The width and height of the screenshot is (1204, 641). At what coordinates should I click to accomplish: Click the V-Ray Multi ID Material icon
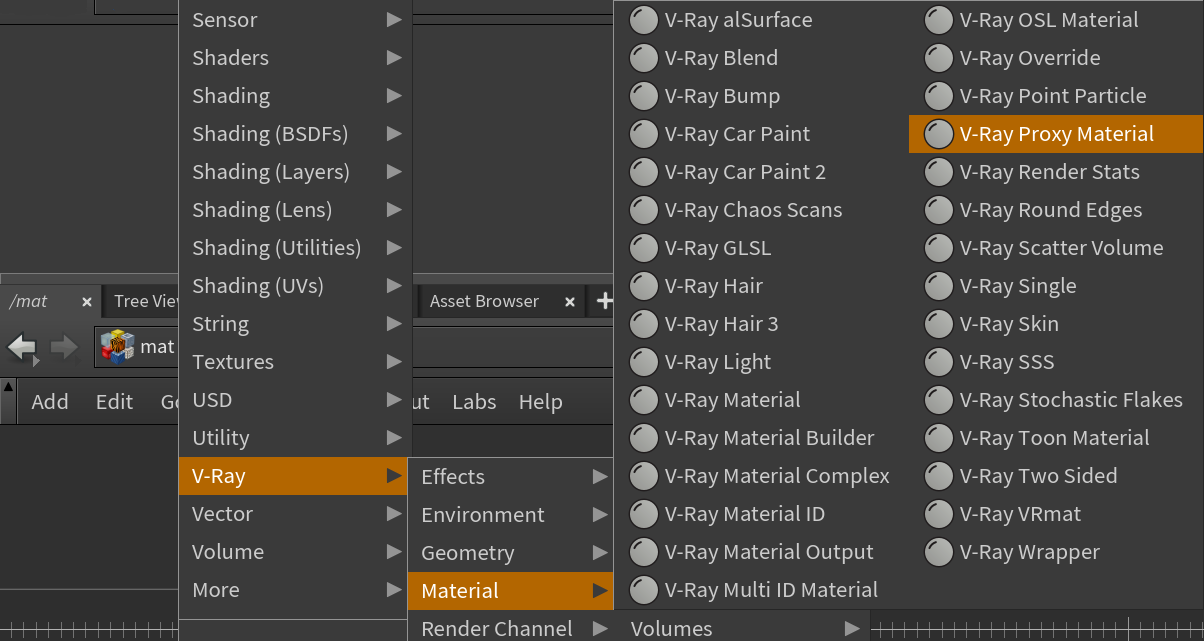pyautogui.click(x=644, y=590)
